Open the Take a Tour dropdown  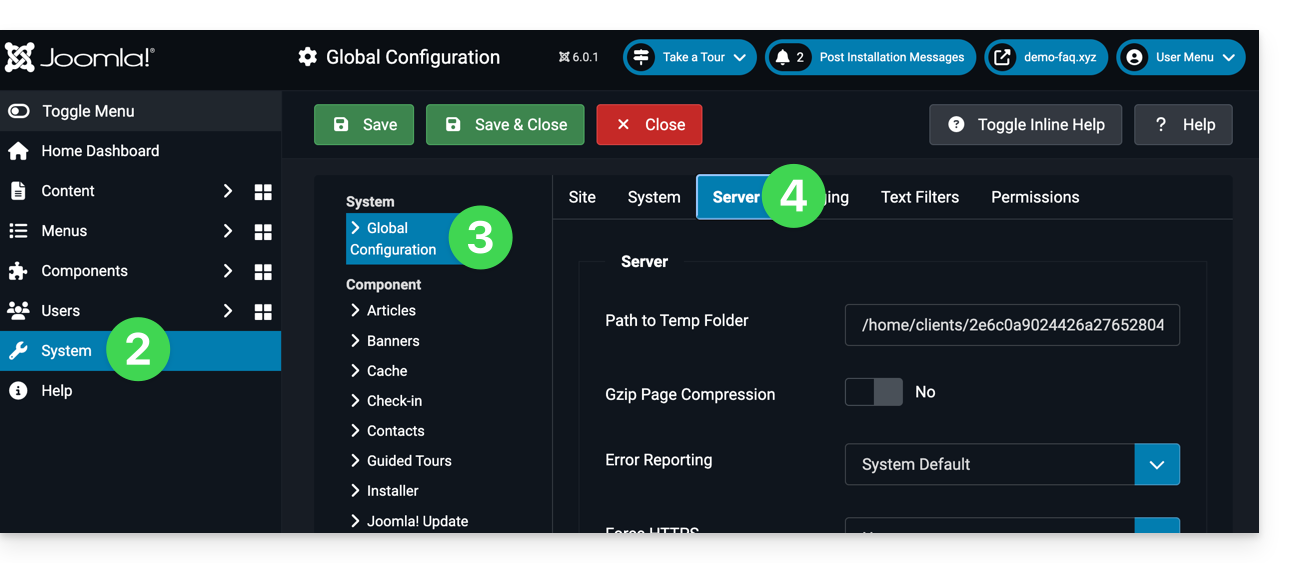tap(690, 58)
